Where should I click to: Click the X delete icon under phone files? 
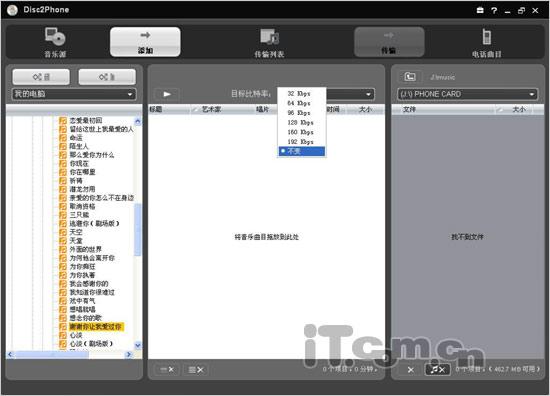point(411,369)
